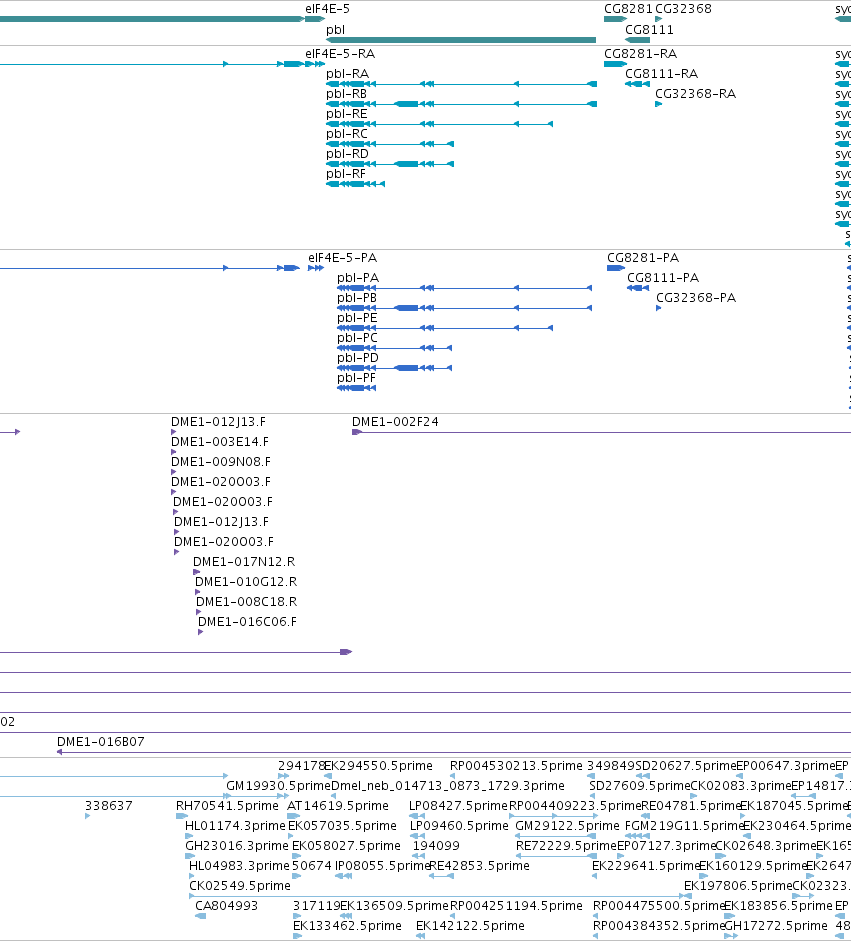Image resolution: width=851 pixels, height=941 pixels.
Task: Open EST CK02549.5prime
Action: 240,885
